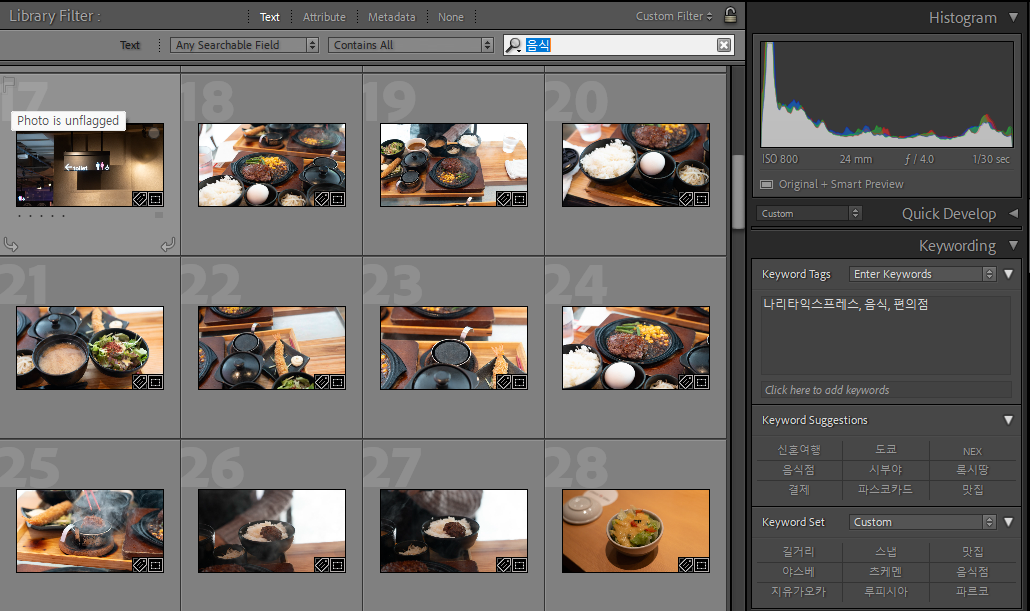
Task: Switch to the Metadata filter tab
Action: click(392, 17)
